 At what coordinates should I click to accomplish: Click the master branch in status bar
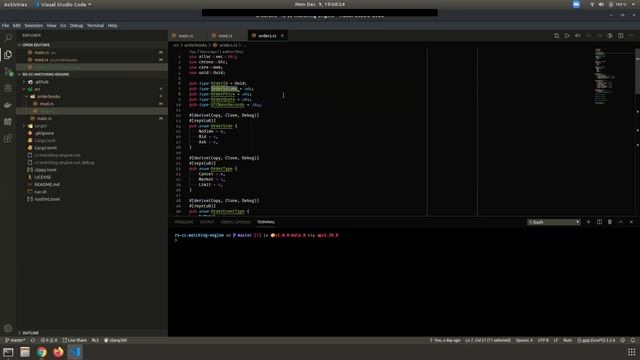click(x=15, y=340)
